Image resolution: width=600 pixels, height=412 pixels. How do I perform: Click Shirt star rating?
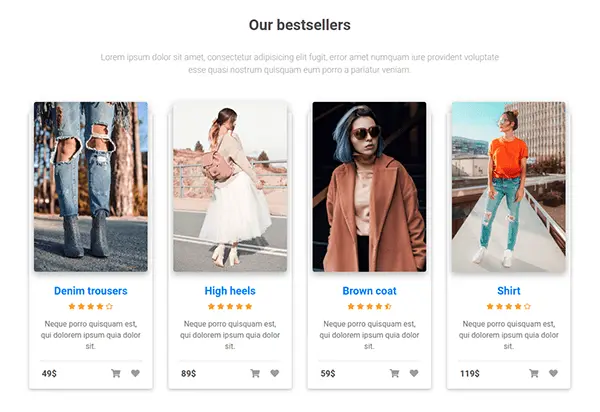tap(508, 307)
